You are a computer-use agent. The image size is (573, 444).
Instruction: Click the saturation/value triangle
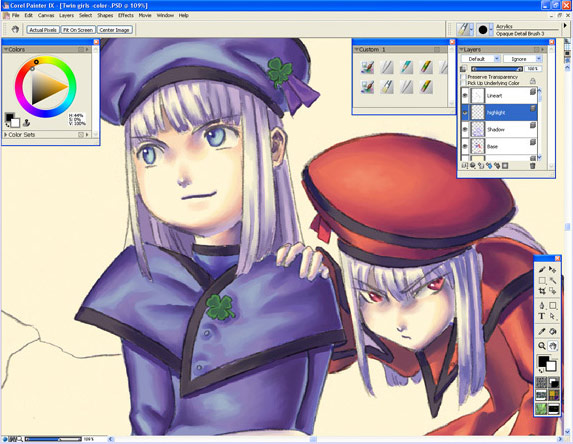pyautogui.click(x=46, y=87)
